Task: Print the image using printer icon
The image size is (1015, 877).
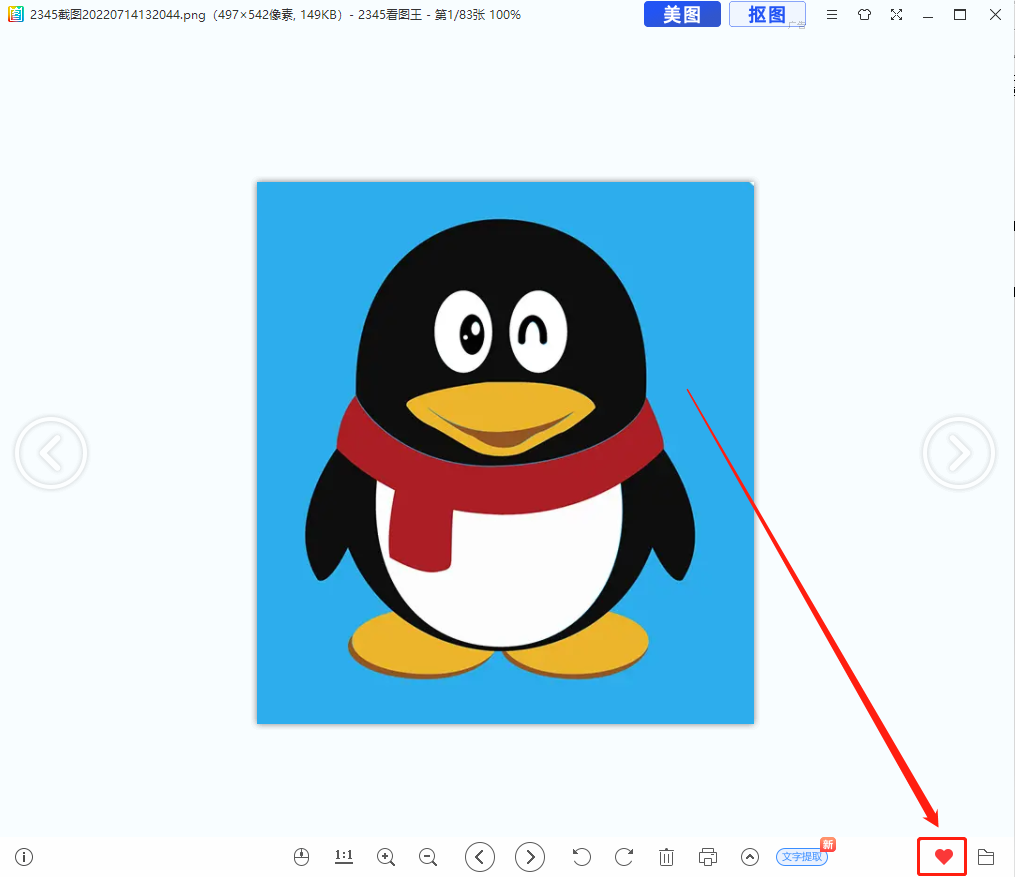Action: click(x=708, y=857)
